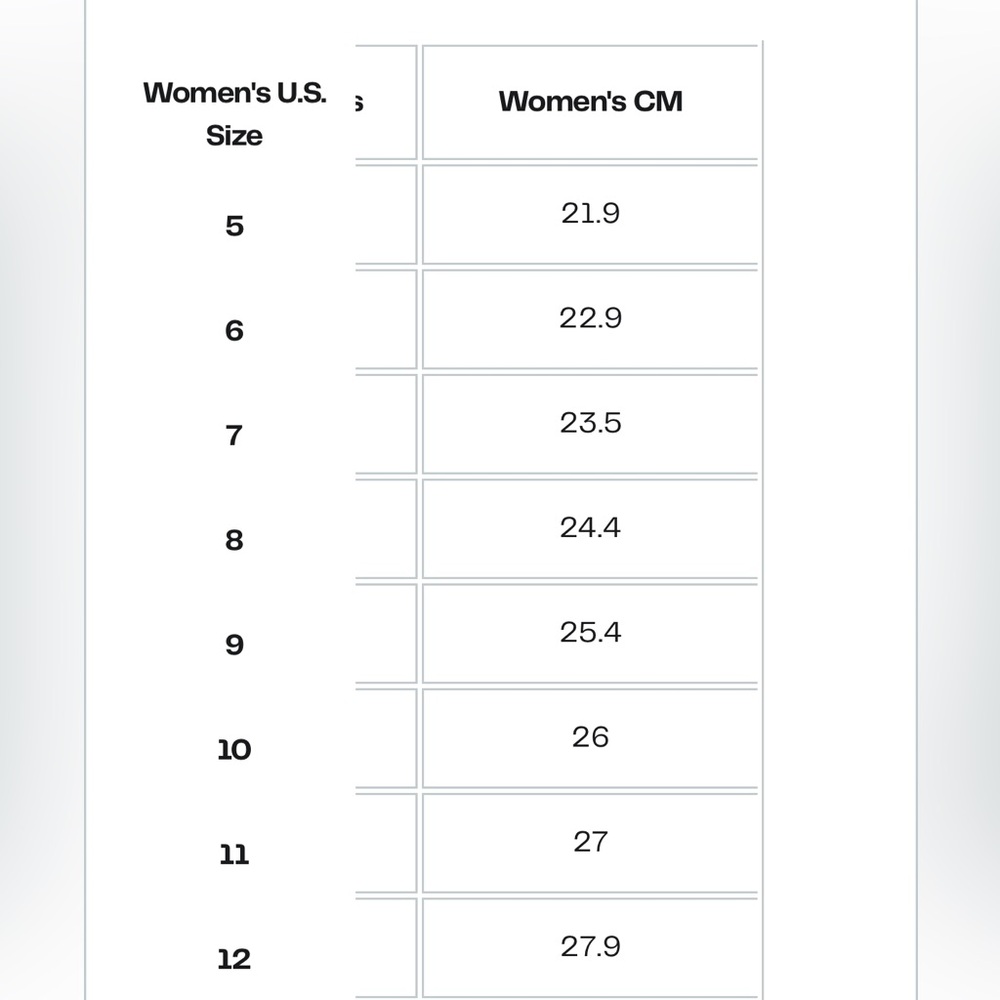This screenshot has width=1000, height=1000.
Task: Click the hidden cell beside size 9
Action: pyautogui.click(x=386, y=633)
